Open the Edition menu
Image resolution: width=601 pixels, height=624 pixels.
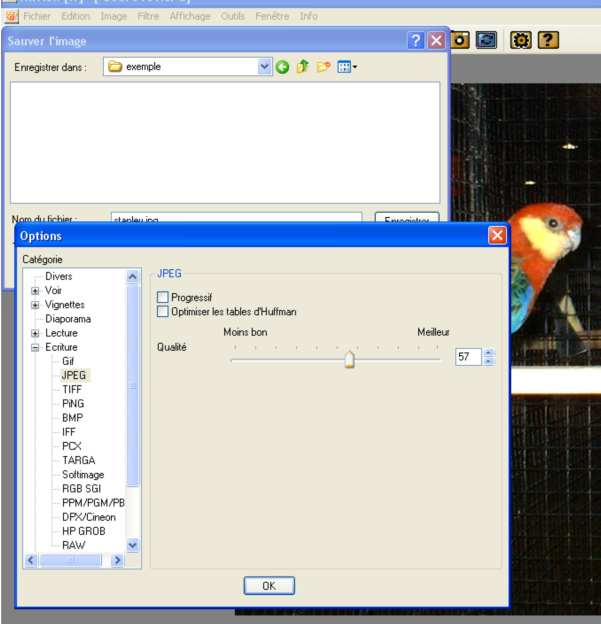(x=76, y=16)
